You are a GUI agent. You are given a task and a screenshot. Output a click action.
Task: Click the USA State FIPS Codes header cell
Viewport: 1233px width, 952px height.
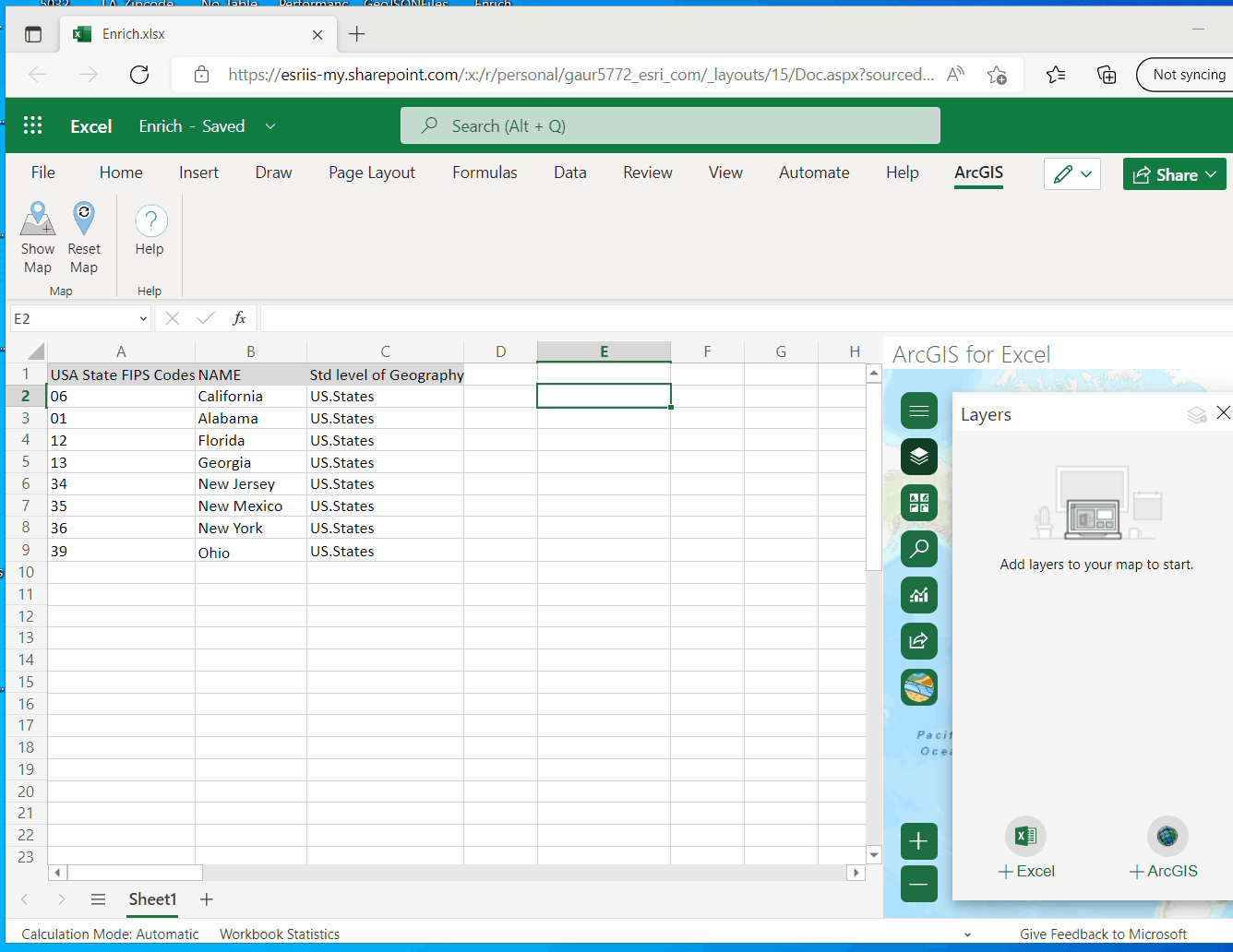coord(121,375)
